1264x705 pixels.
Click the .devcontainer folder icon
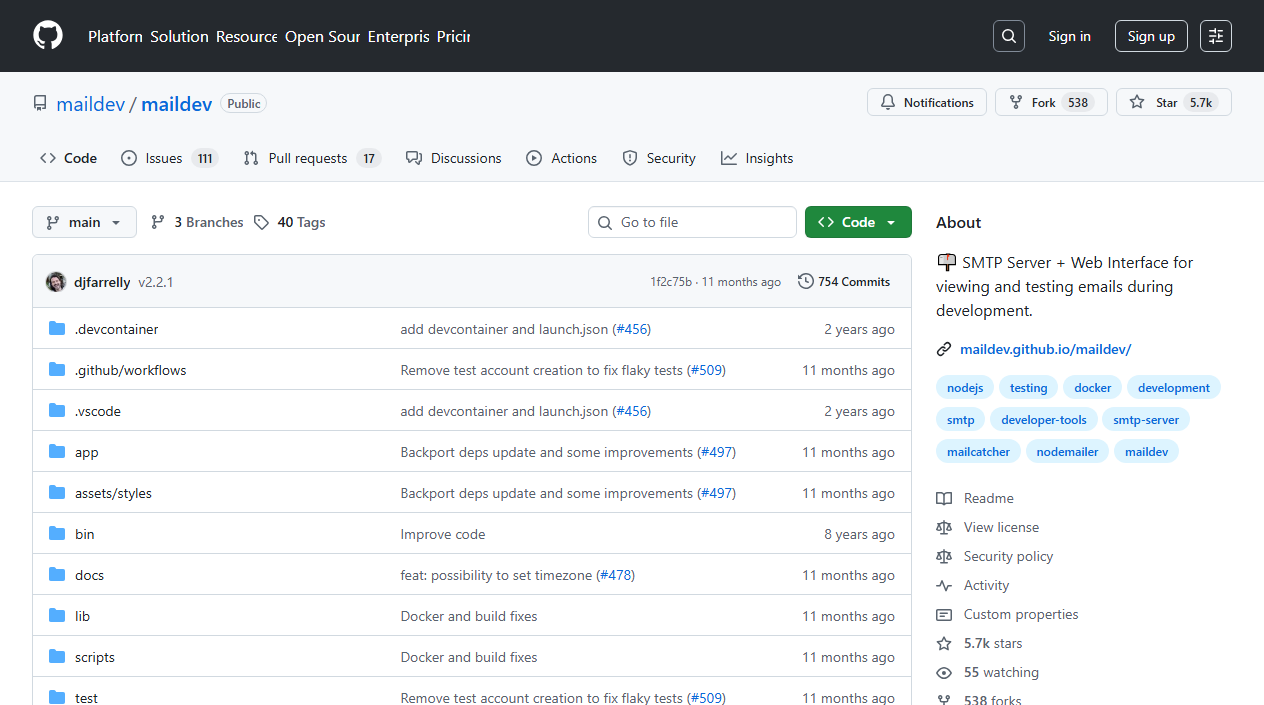[57, 329]
